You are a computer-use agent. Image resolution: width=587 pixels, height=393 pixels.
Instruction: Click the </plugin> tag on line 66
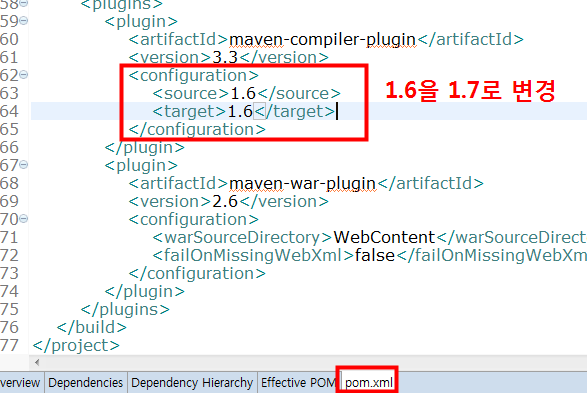[x=145, y=147]
